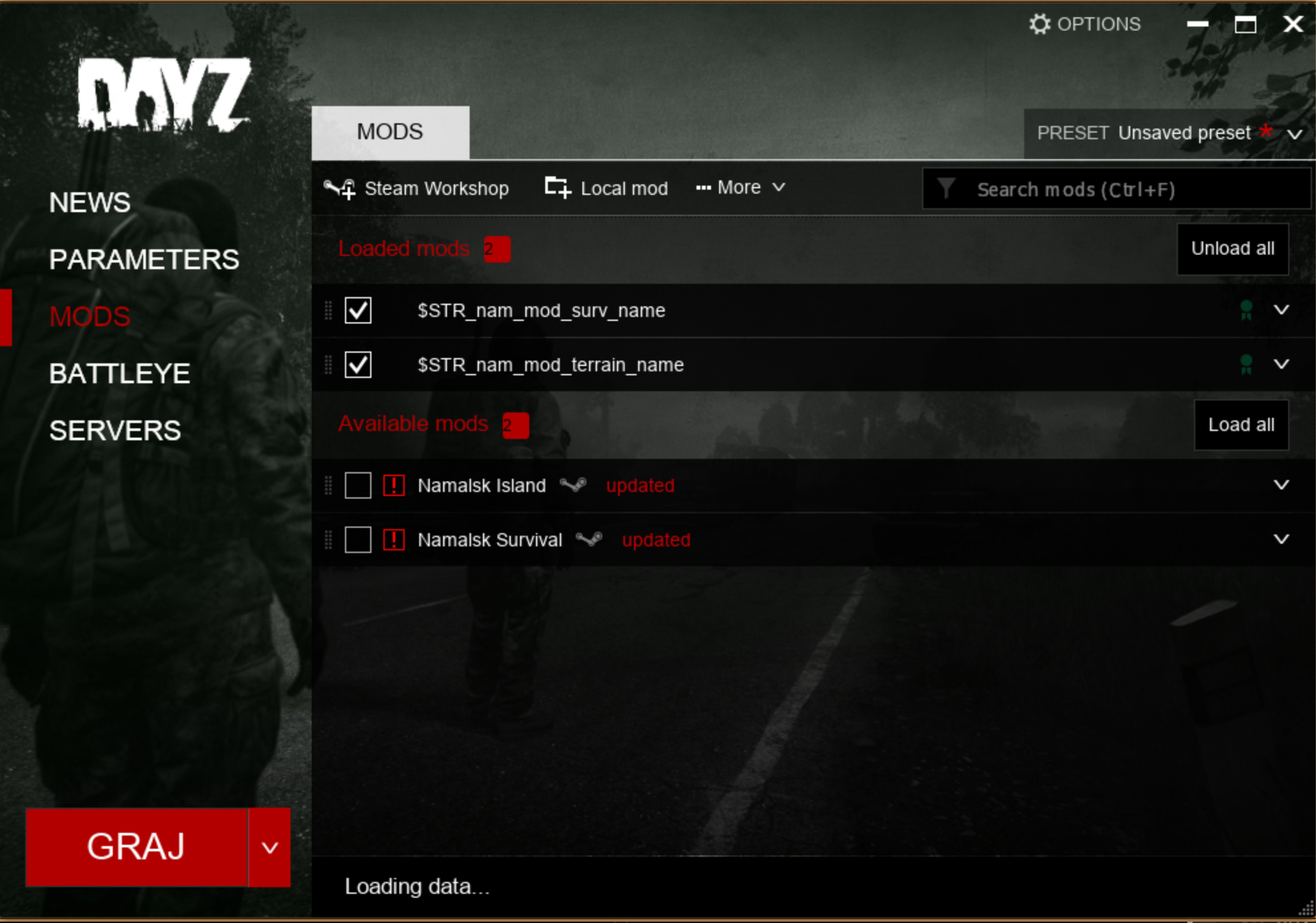Click the Local mod folder icon
The height and width of the screenshot is (923, 1316).
tap(557, 188)
